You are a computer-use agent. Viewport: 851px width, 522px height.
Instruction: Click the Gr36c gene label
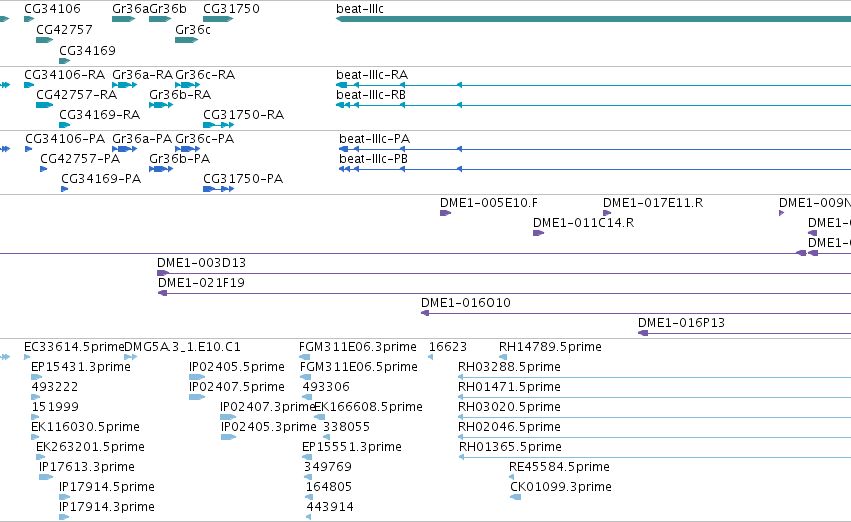click(193, 29)
